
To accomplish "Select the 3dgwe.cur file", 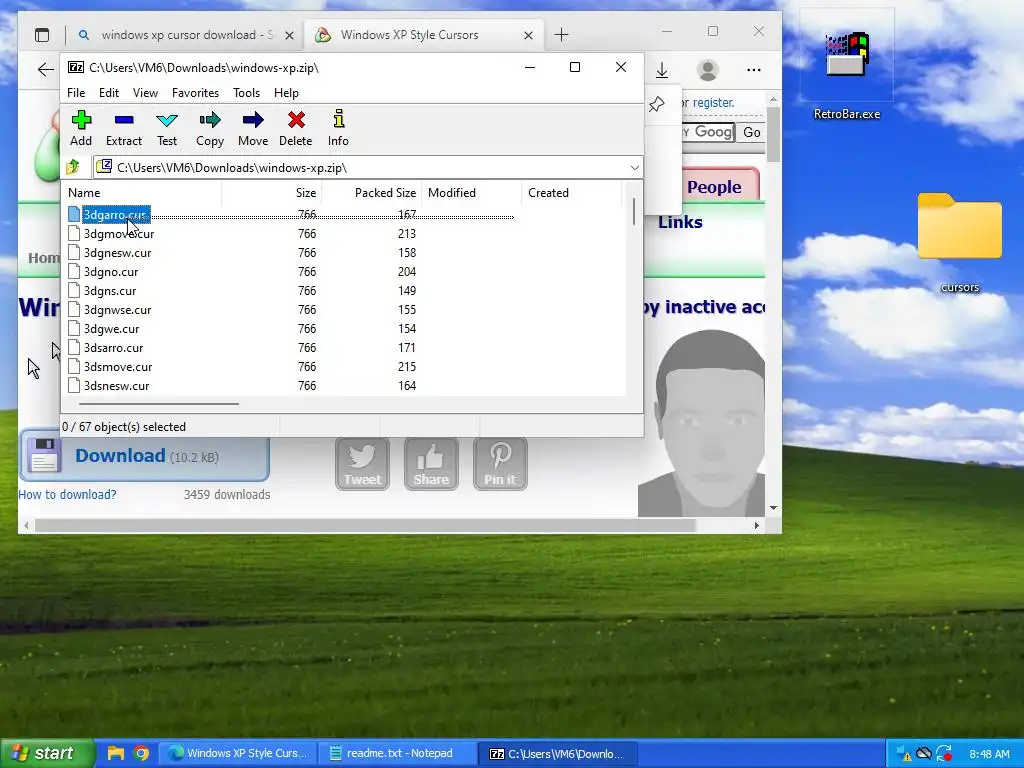I will 111,328.
